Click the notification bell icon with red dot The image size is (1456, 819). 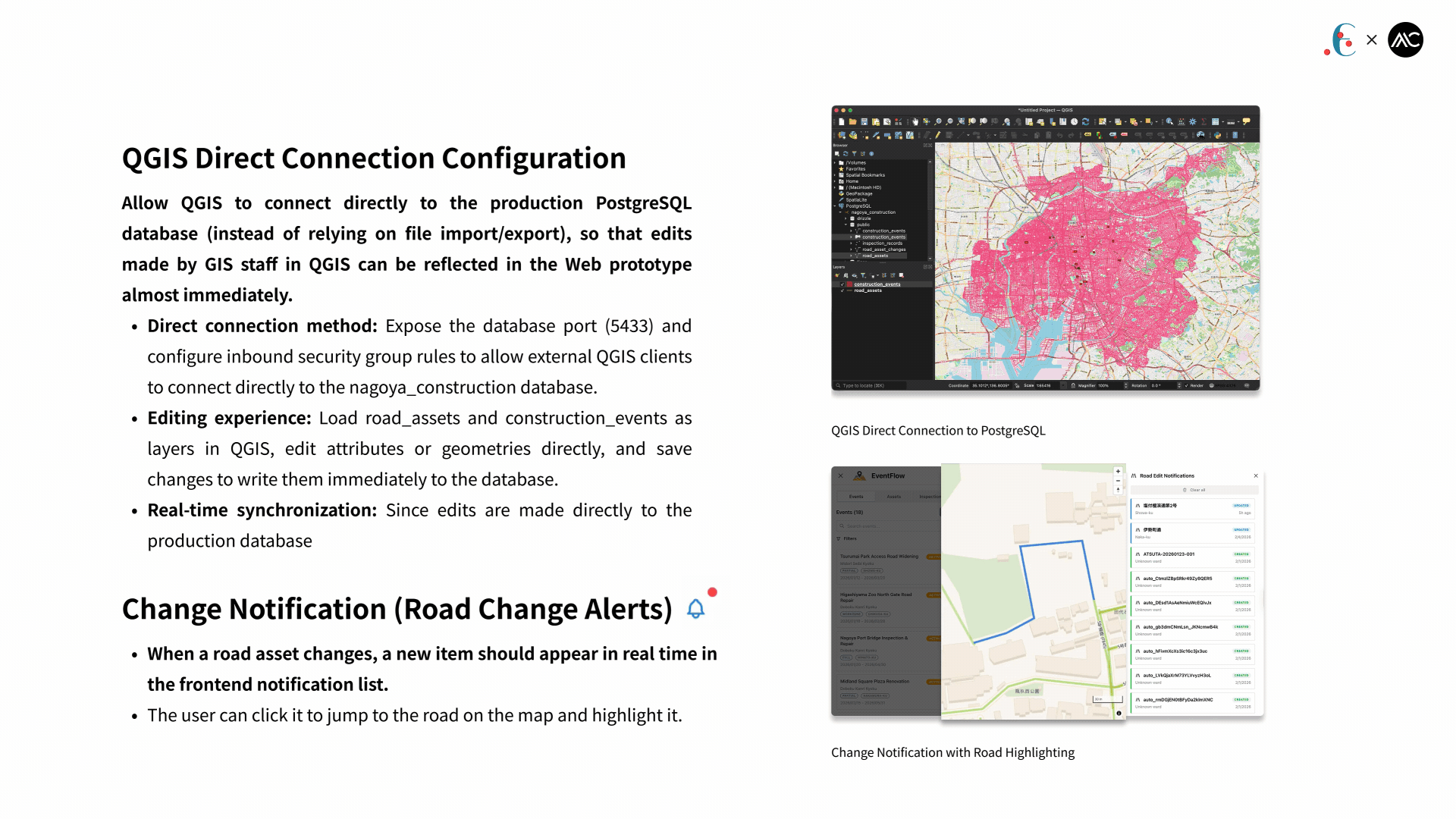click(x=696, y=608)
